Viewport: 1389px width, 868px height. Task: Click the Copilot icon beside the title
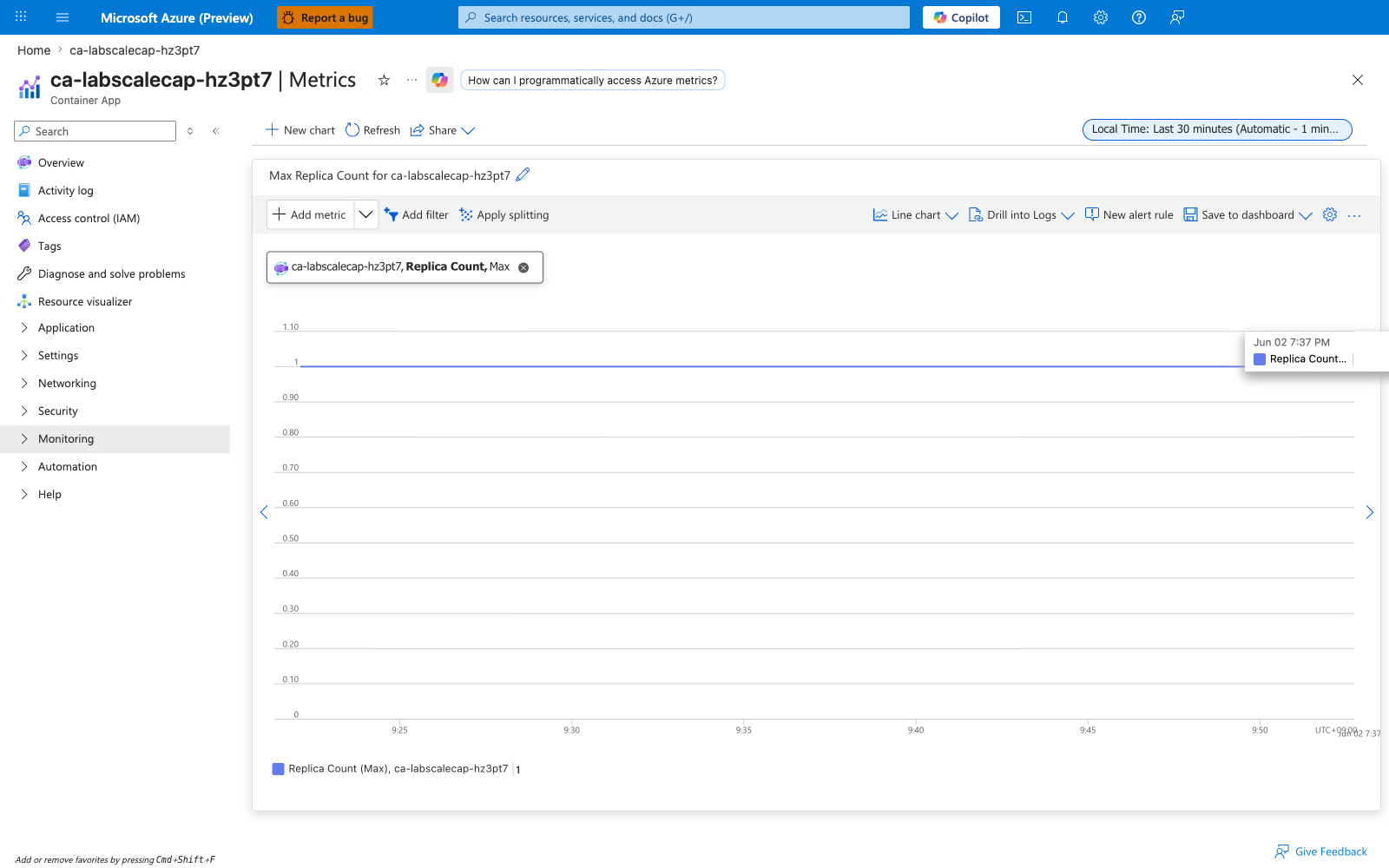click(x=440, y=80)
